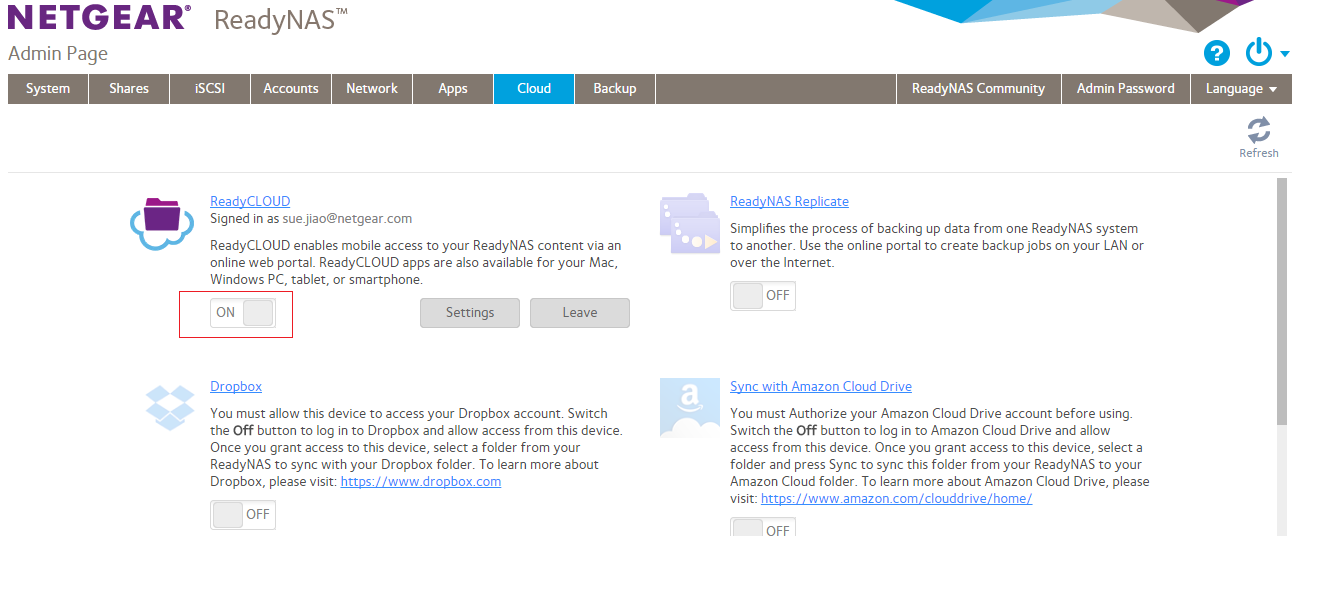Viewport: 1344px width, 592px height.
Task: Click Admin Password in the navigation bar
Action: 1125,89
